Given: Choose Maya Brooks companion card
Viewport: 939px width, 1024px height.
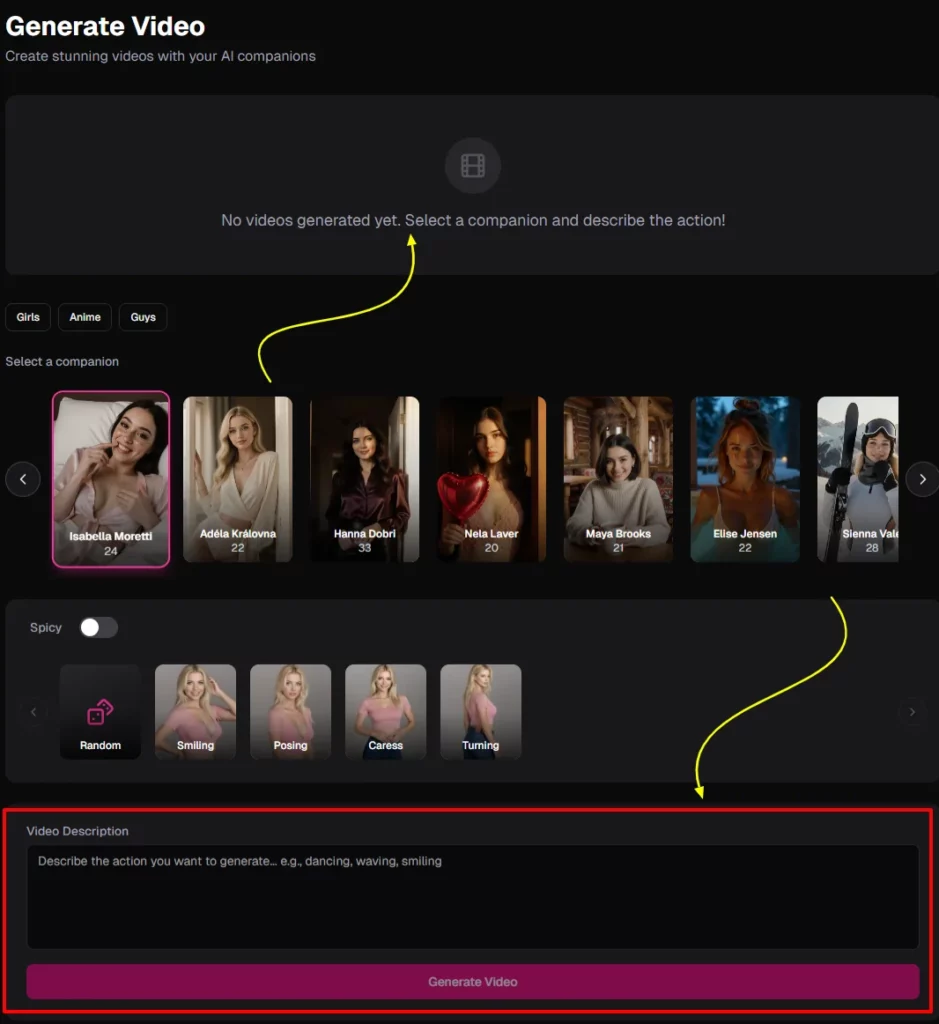Looking at the screenshot, I should pyautogui.click(x=618, y=479).
